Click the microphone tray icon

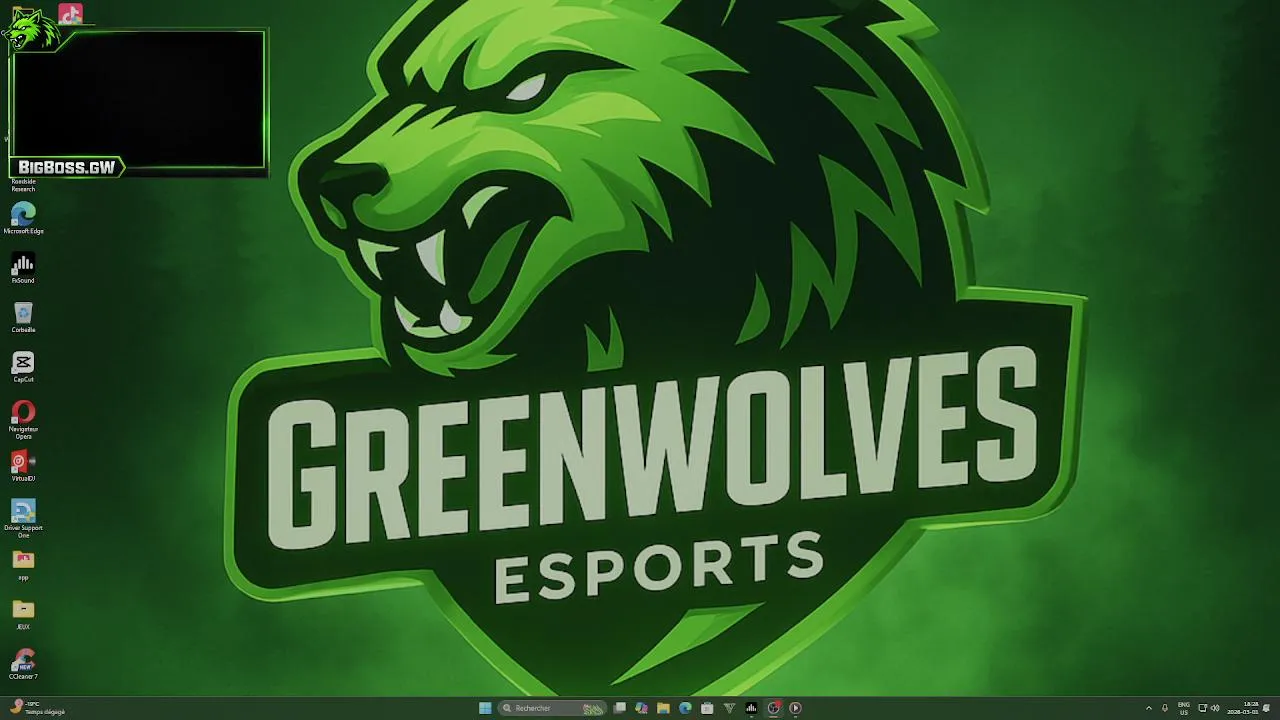1164,708
